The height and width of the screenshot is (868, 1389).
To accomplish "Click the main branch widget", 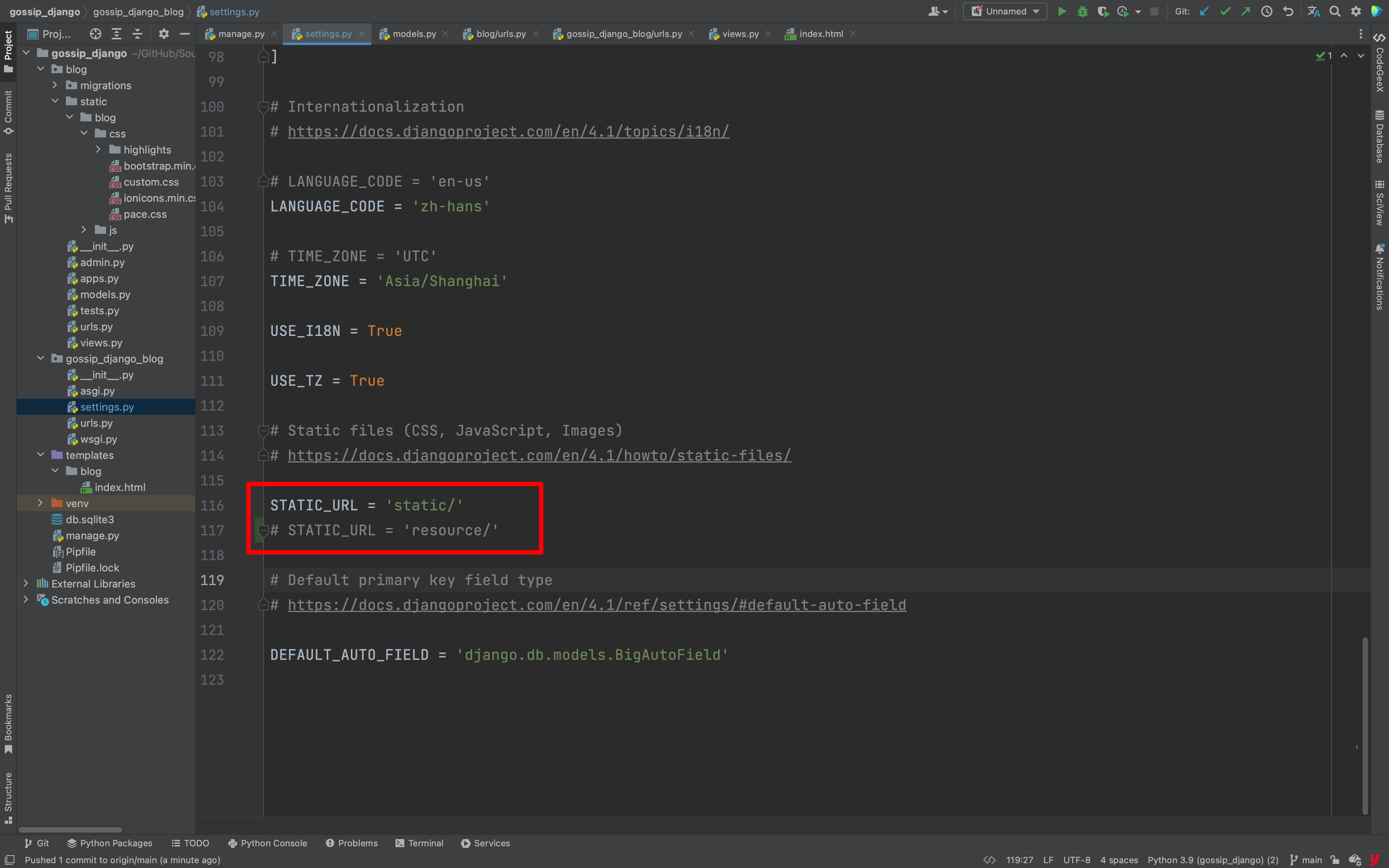I will coord(1306,860).
